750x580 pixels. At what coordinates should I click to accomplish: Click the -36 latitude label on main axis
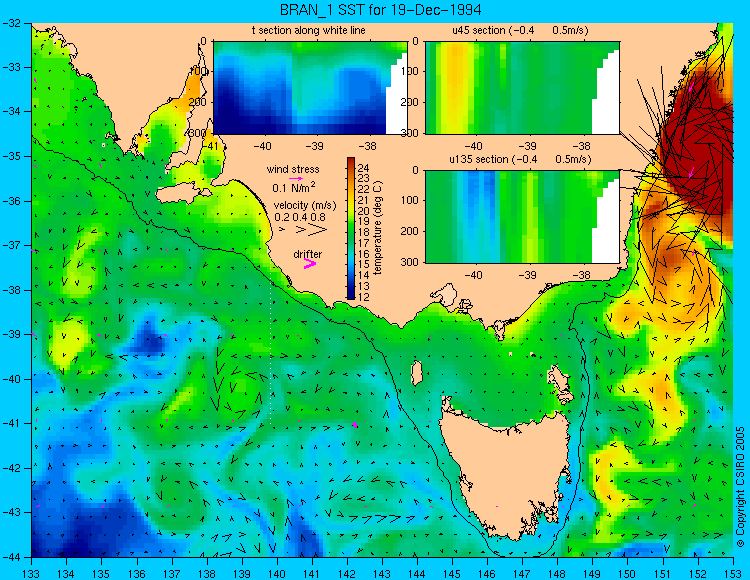pos(11,201)
